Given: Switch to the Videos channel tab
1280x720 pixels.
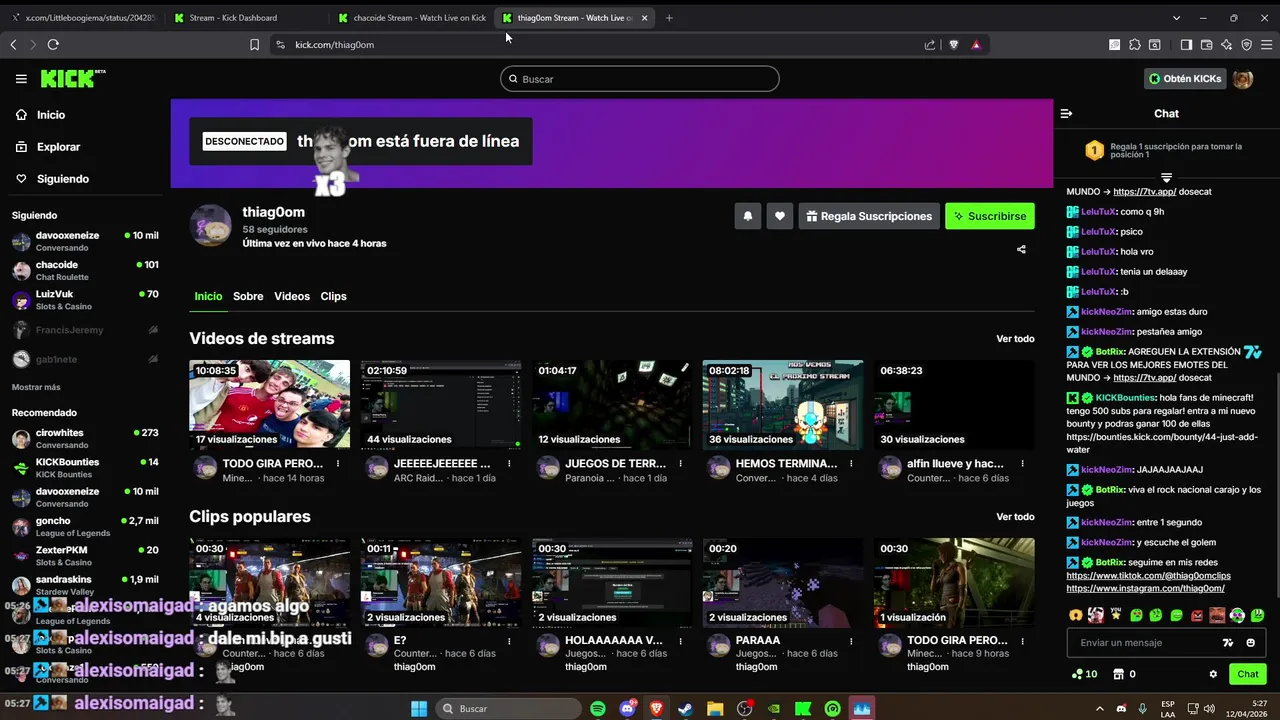Looking at the screenshot, I should click(x=292, y=296).
